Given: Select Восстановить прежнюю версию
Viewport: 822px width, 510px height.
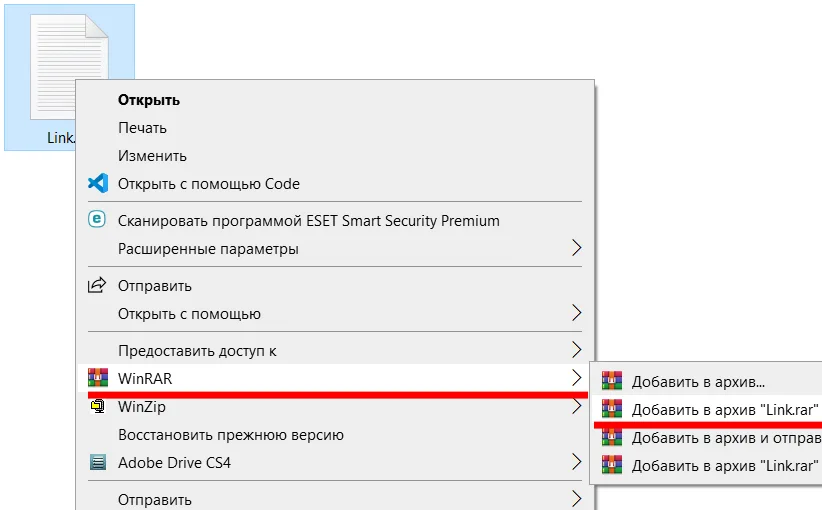Looking at the screenshot, I should [x=231, y=435].
